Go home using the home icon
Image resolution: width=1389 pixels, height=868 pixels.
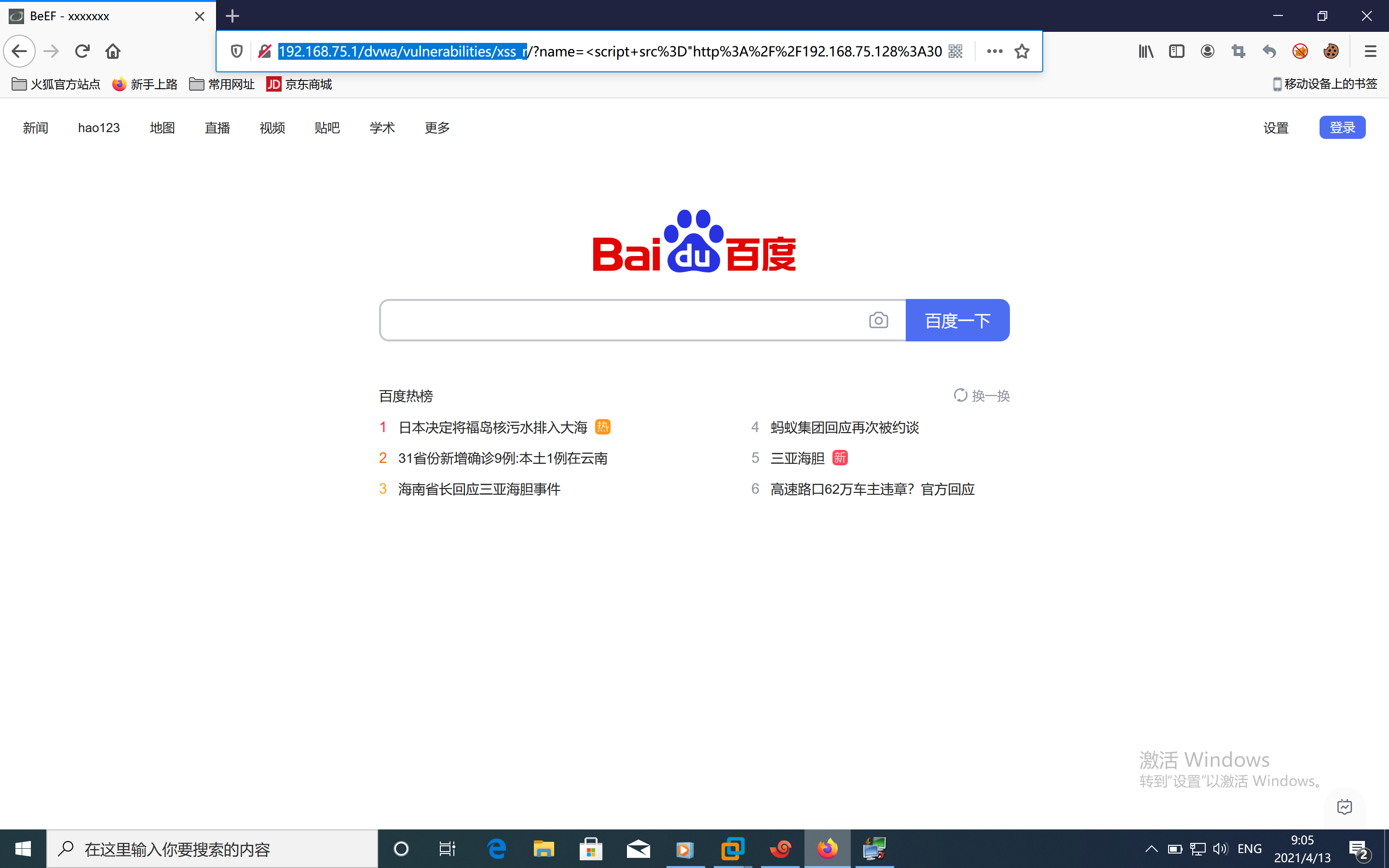coord(112,51)
